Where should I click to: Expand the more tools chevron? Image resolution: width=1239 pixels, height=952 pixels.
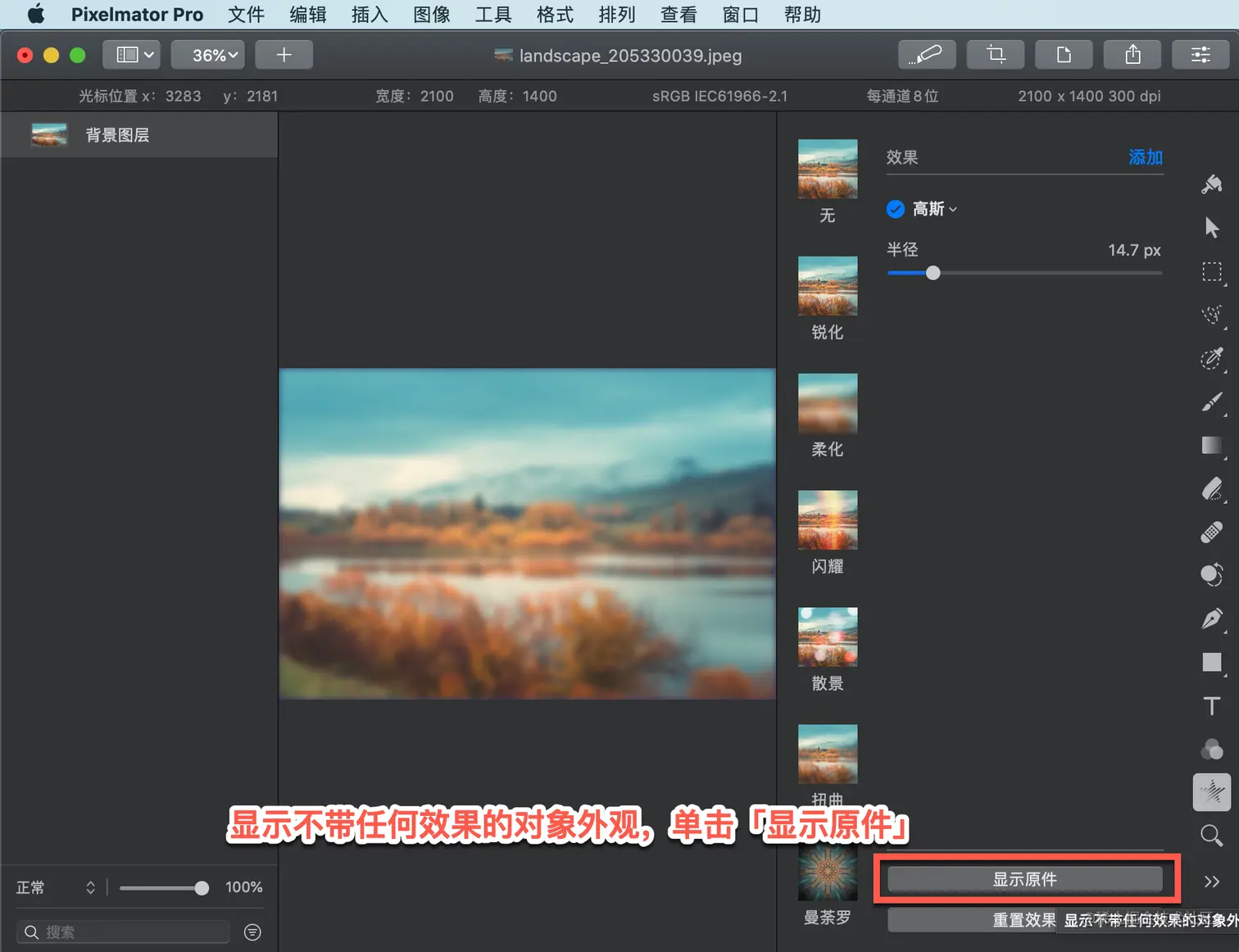tap(1212, 882)
